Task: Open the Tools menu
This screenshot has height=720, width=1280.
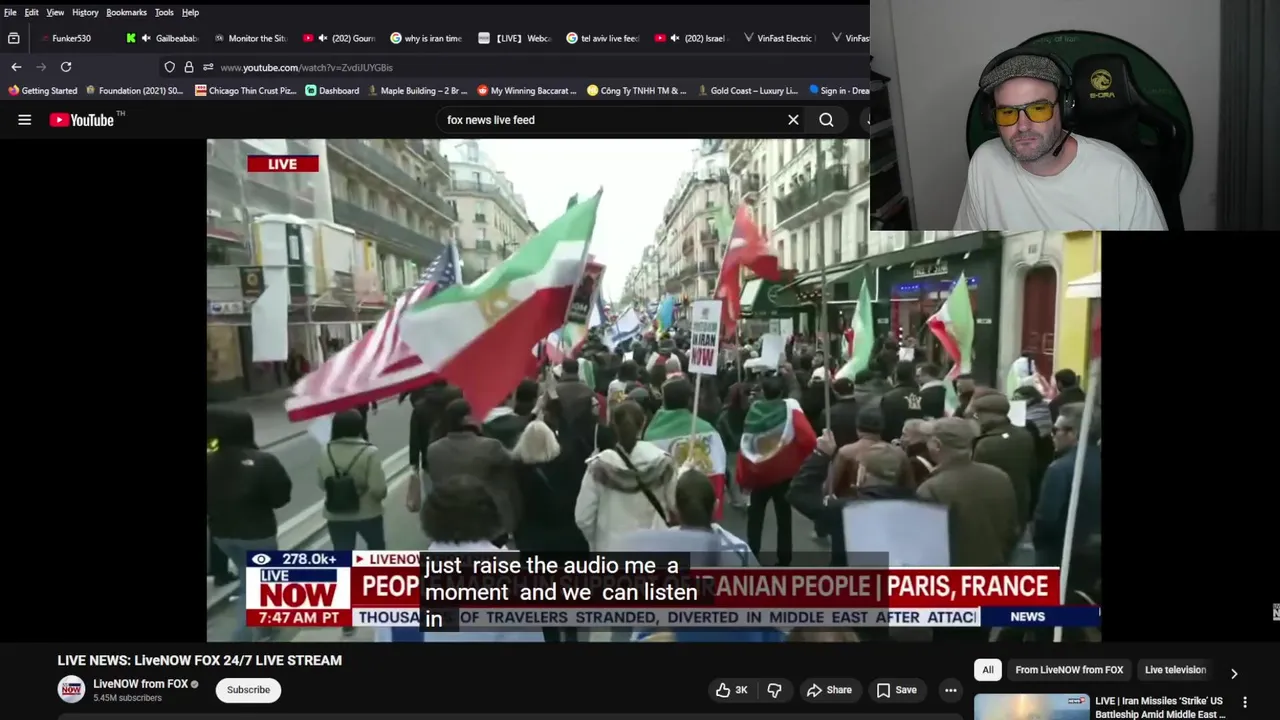Action: click(164, 12)
